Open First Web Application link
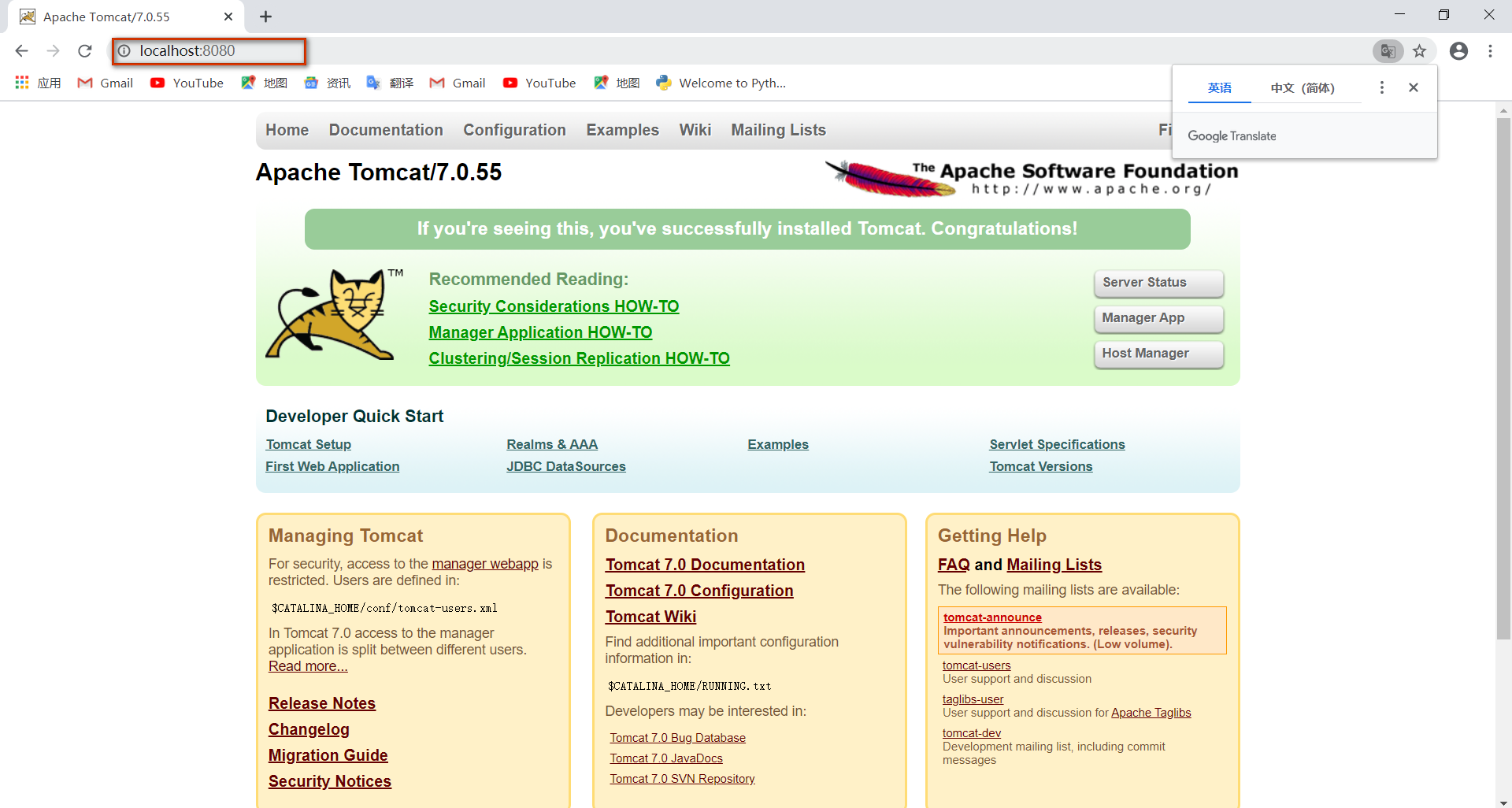This screenshot has height=808, width=1512. click(x=332, y=466)
